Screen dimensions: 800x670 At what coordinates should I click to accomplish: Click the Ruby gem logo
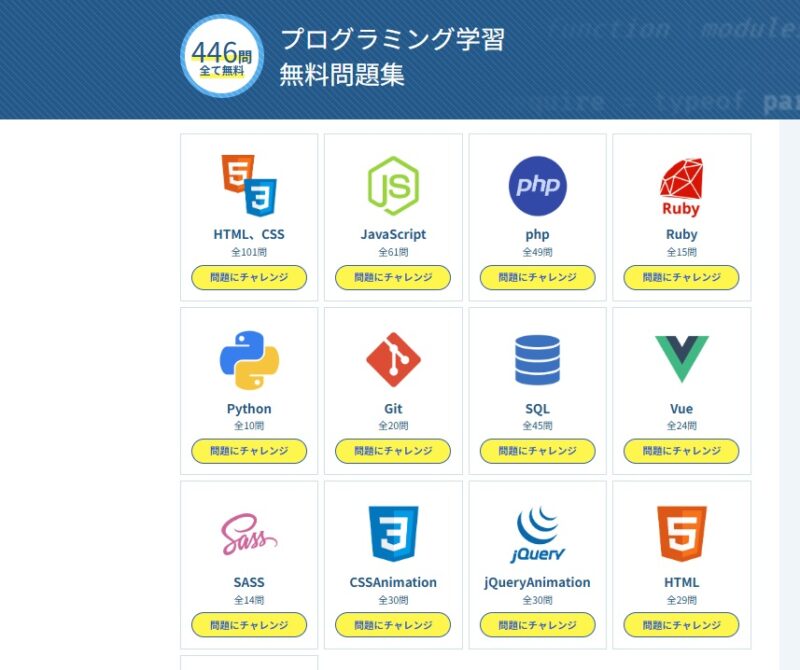coord(681,186)
